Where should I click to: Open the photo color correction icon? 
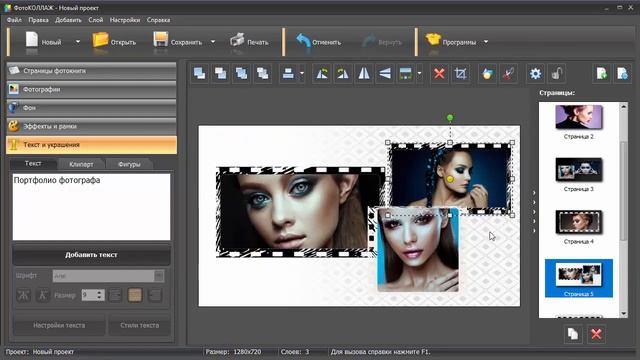(487, 74)
